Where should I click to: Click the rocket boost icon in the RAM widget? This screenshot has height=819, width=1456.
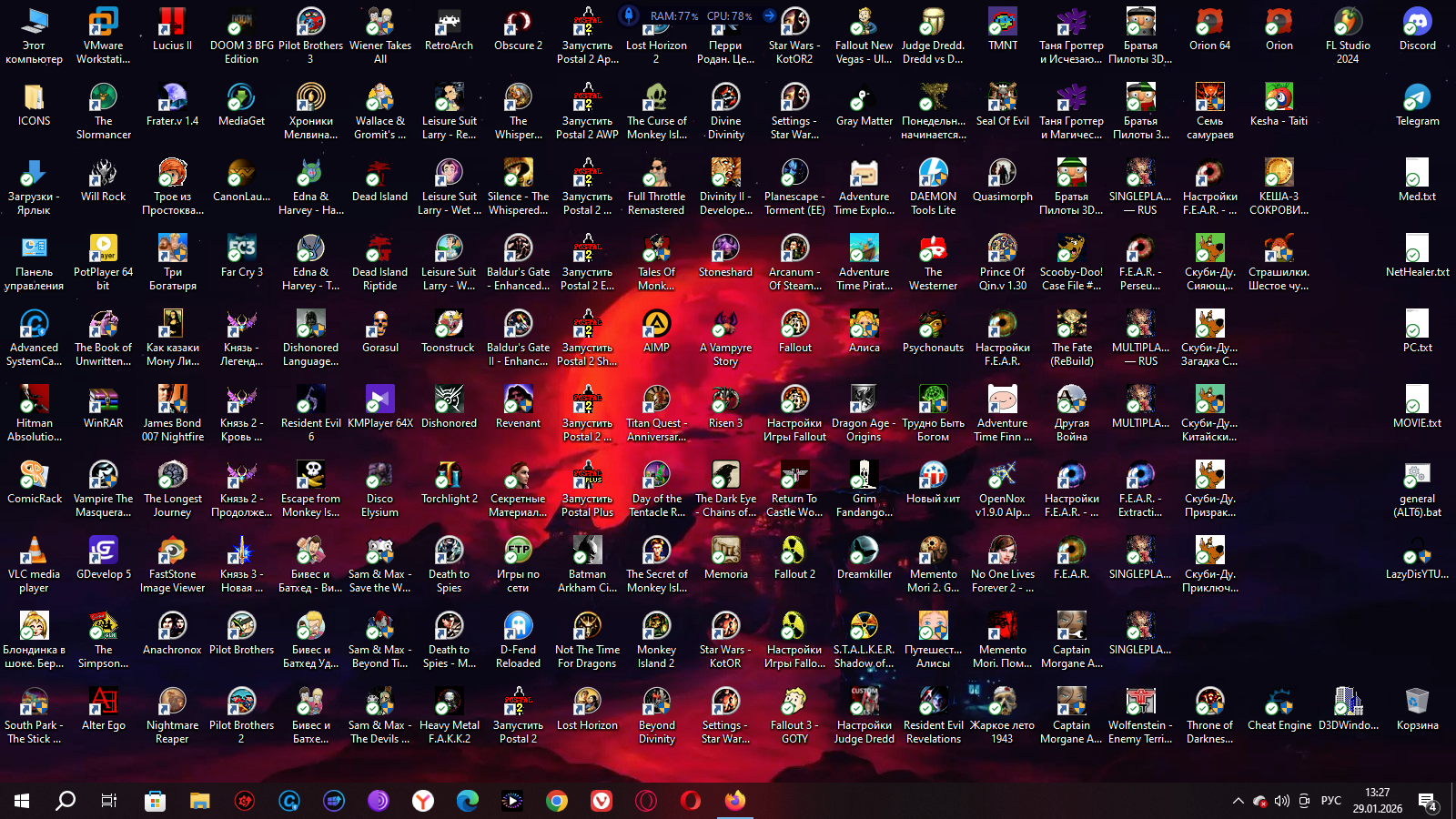coord(629,15)
